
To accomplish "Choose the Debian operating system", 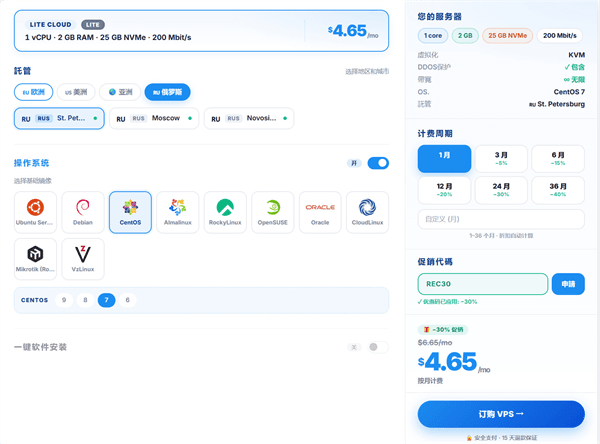I will (x=83, y=212).
